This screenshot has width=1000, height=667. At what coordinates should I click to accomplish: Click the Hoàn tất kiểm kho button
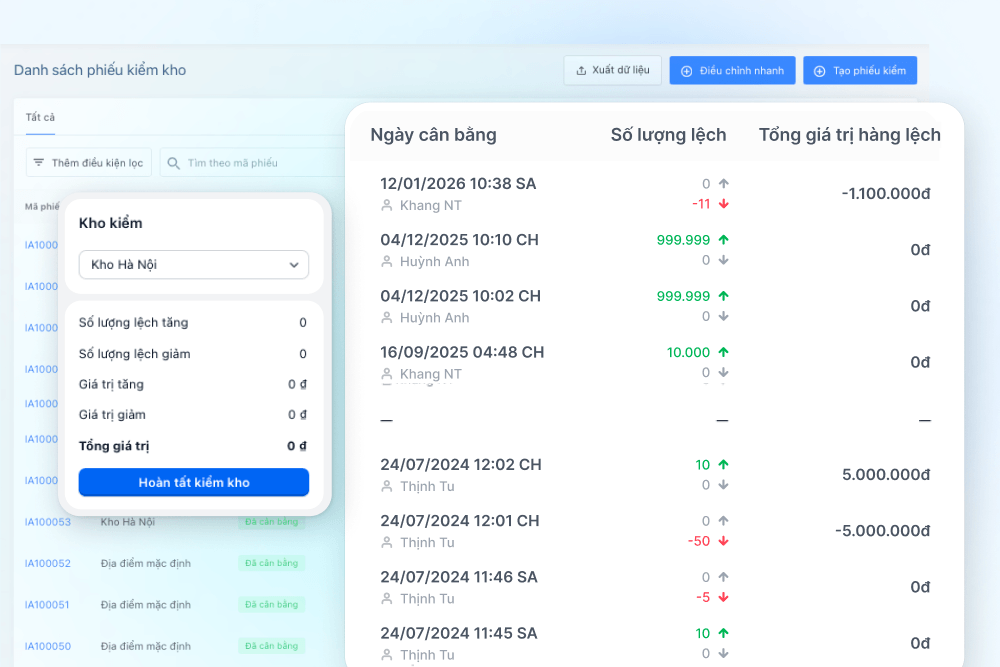point(194,482)
